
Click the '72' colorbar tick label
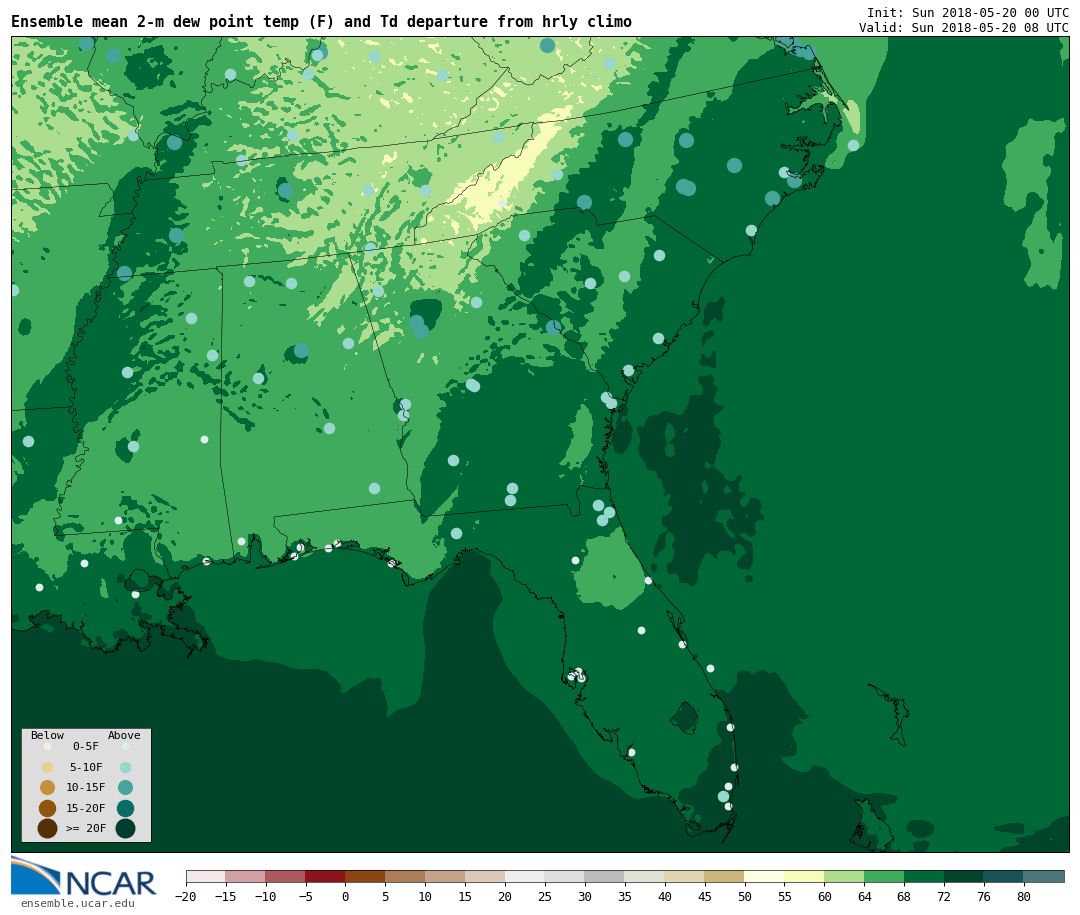(944, 896)
